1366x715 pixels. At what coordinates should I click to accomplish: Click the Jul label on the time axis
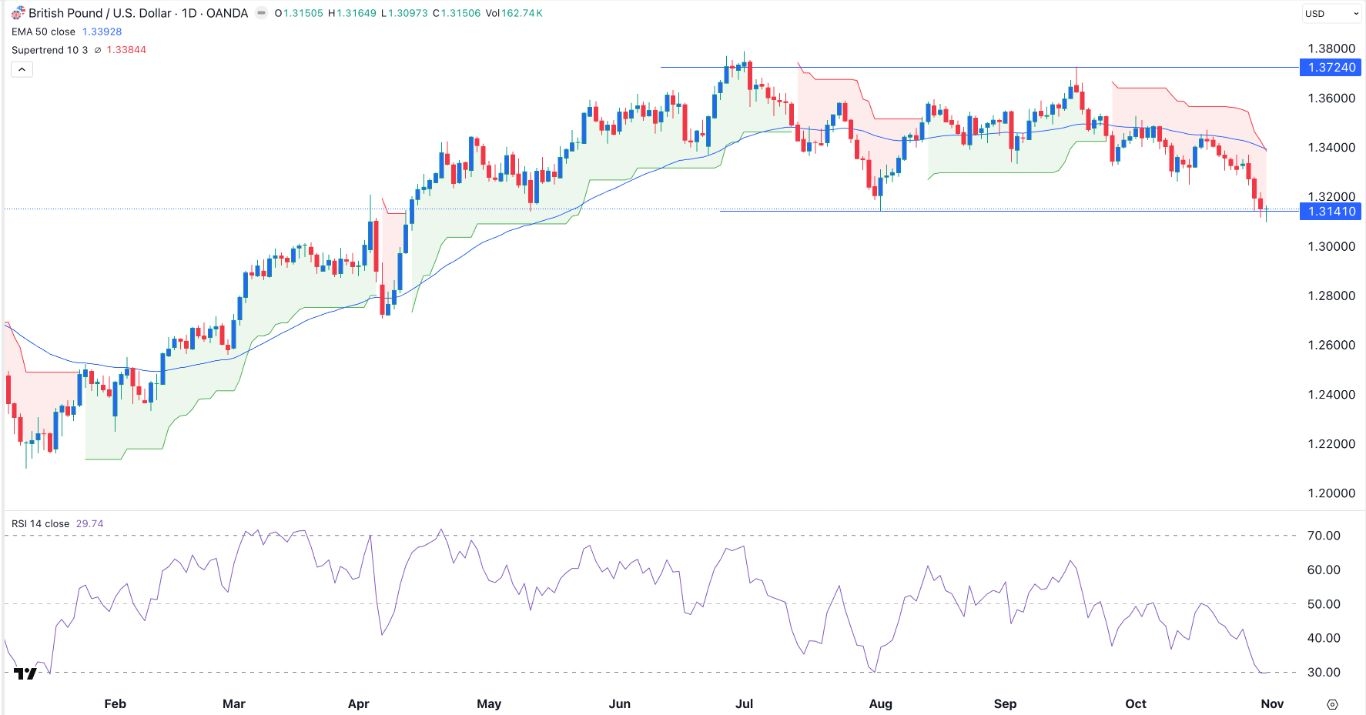point(744,703)
